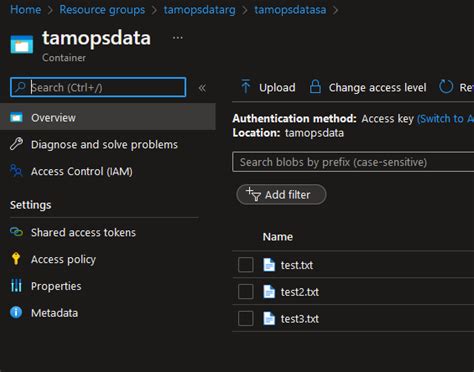
Task: Collapse the sidebar with double chevron
Action: point(202,88)
